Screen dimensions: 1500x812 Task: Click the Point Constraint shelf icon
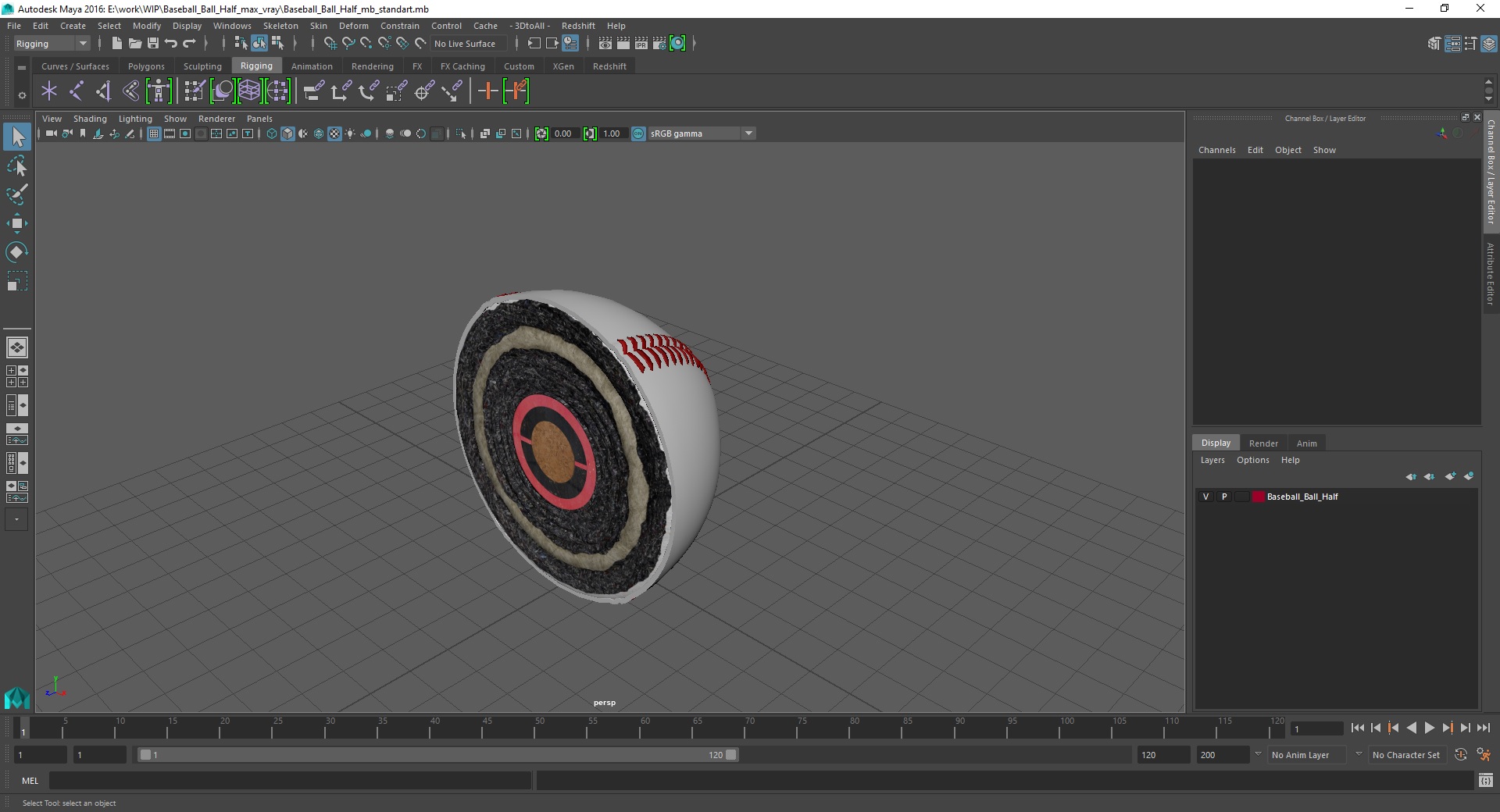tap(341, 91)
